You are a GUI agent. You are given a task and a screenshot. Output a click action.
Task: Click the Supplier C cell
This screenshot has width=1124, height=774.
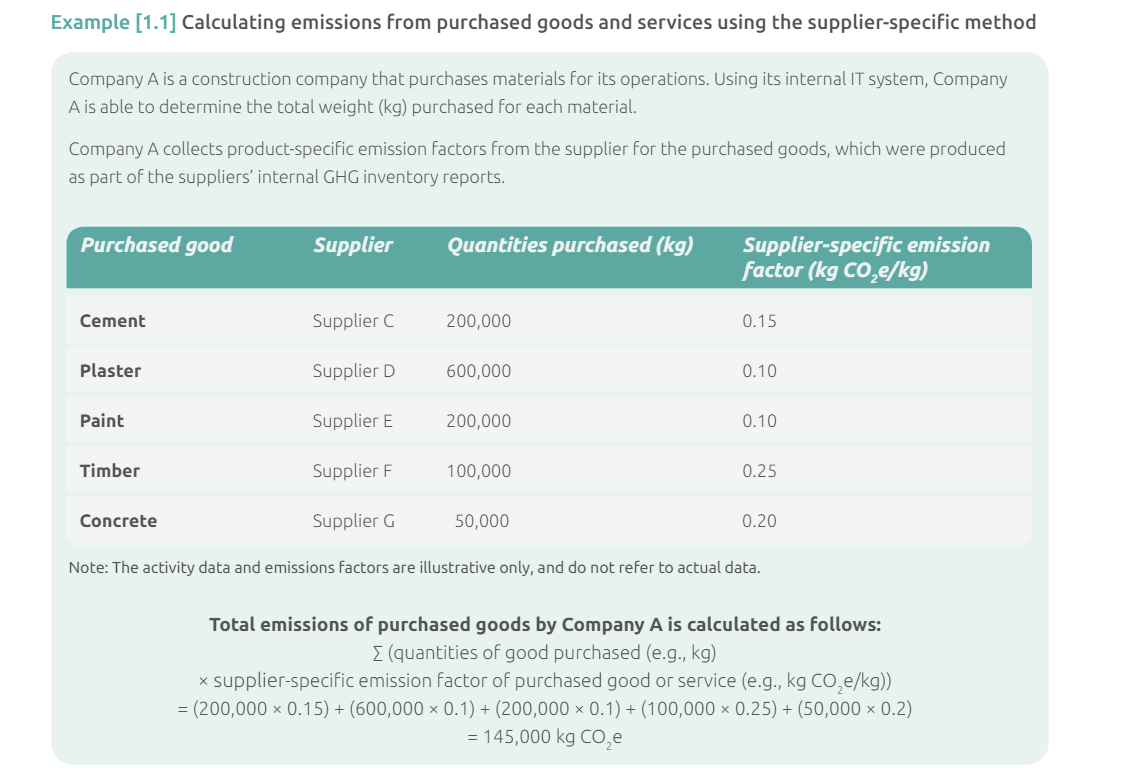coord(353,321)
